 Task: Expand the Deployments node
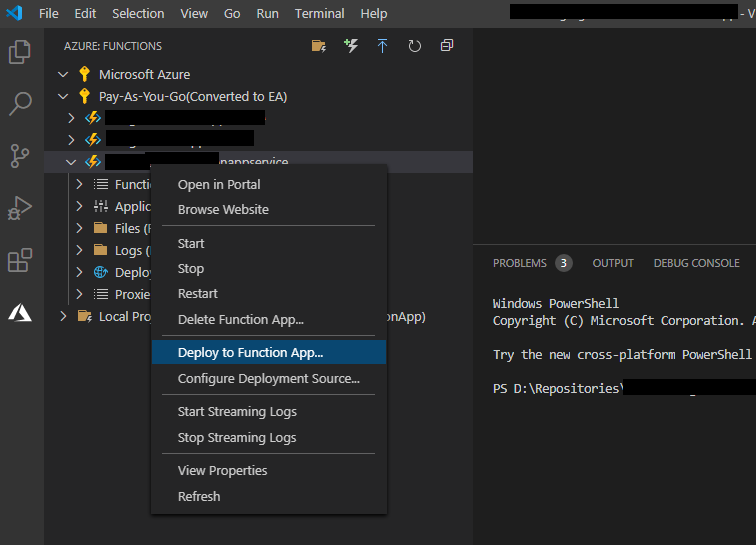pyautogui.click(x=80, y=272)
